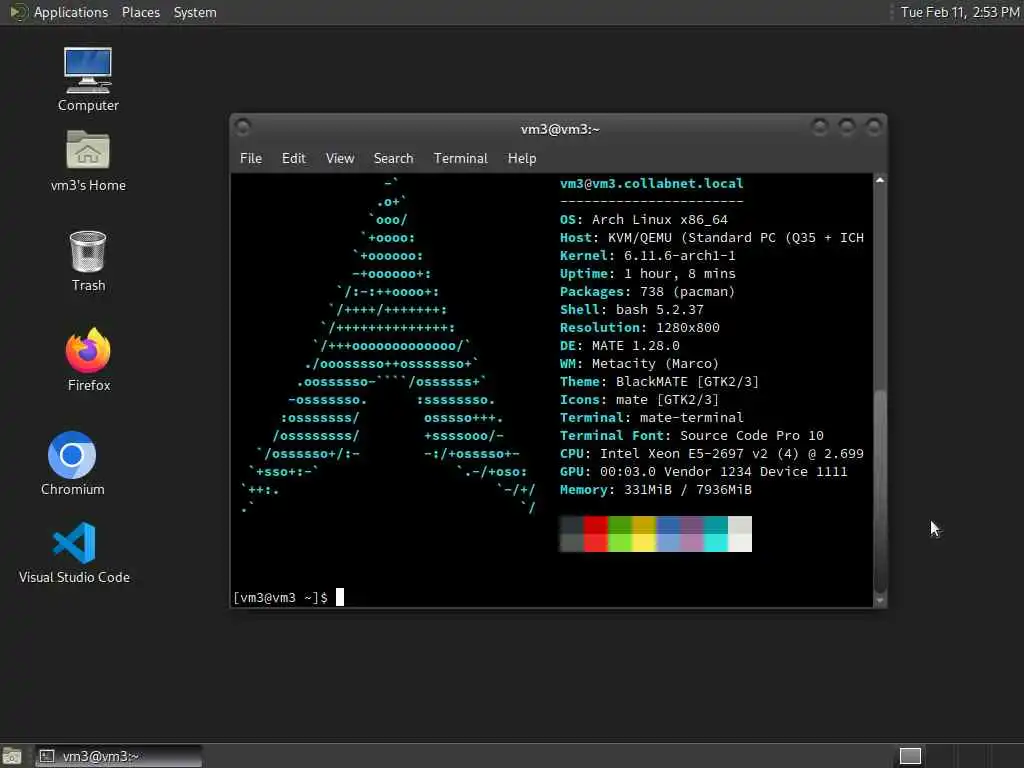Open the terminal Help menu
The image size is (1024, 768).
tap(522, 158)
